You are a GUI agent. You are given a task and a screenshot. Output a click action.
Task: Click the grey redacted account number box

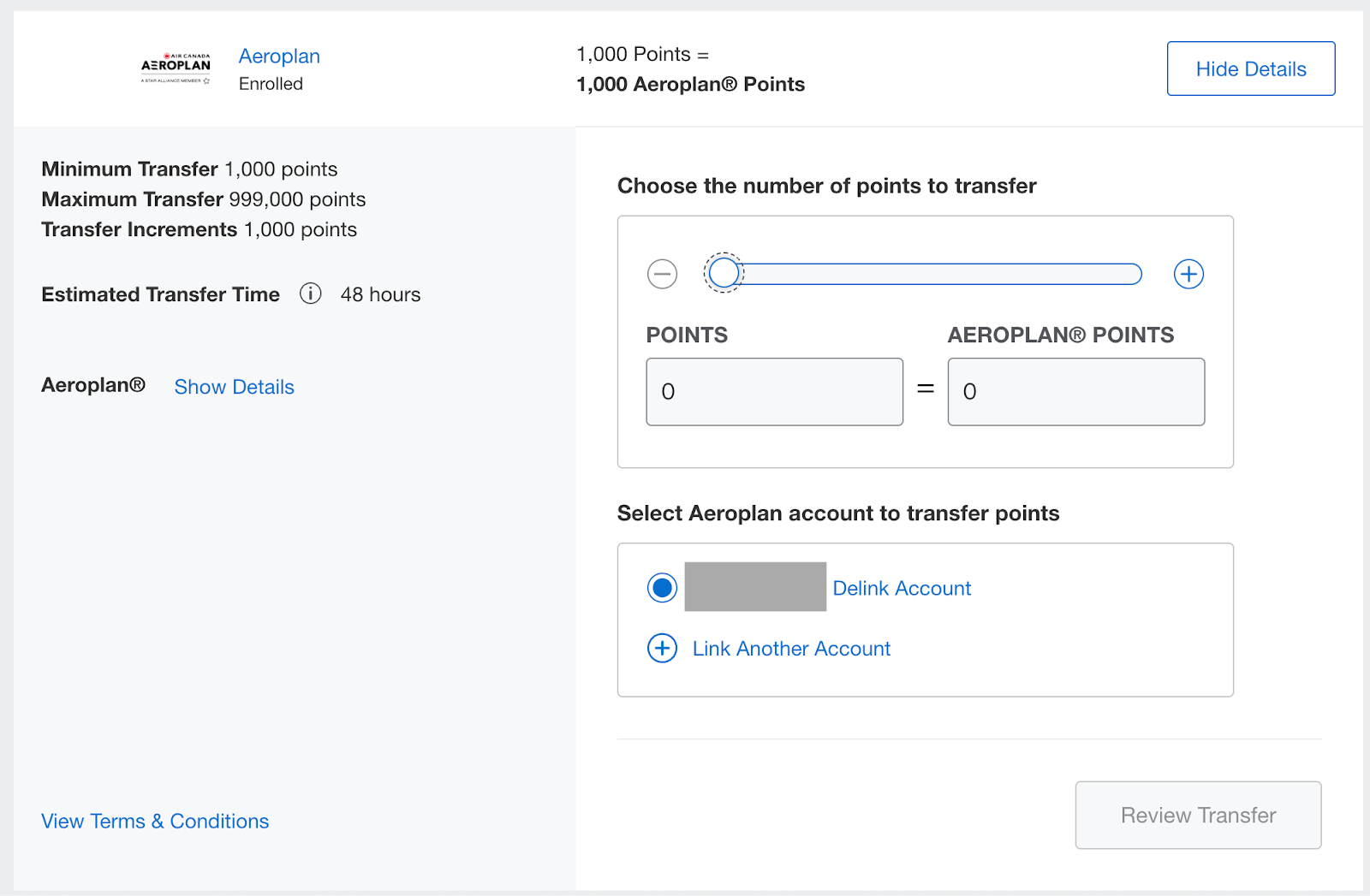tap(755, 587)
